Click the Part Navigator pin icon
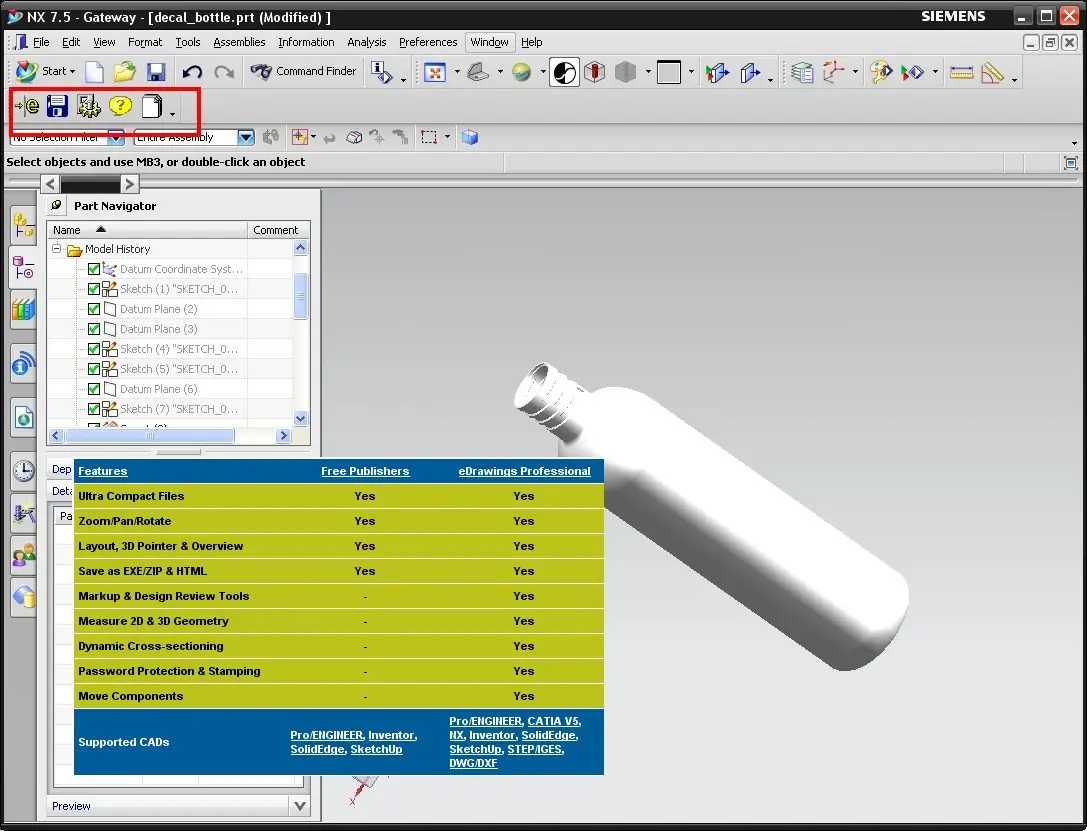Screen dimensions: 1087x831 [x=57, y=206]
